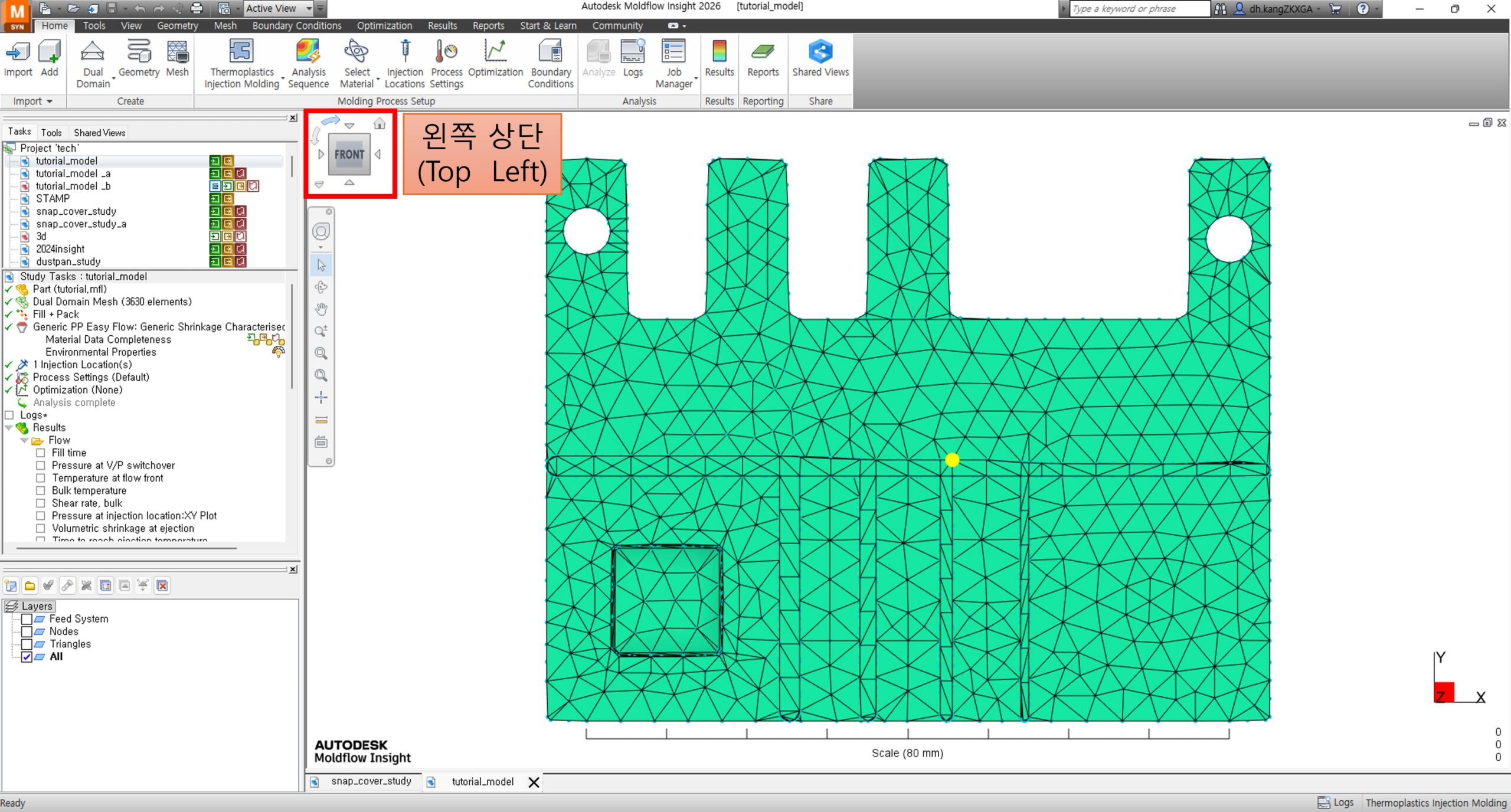
Task: Open Thermoplastics Injection Molding process icon
Action: pos(241,52)
